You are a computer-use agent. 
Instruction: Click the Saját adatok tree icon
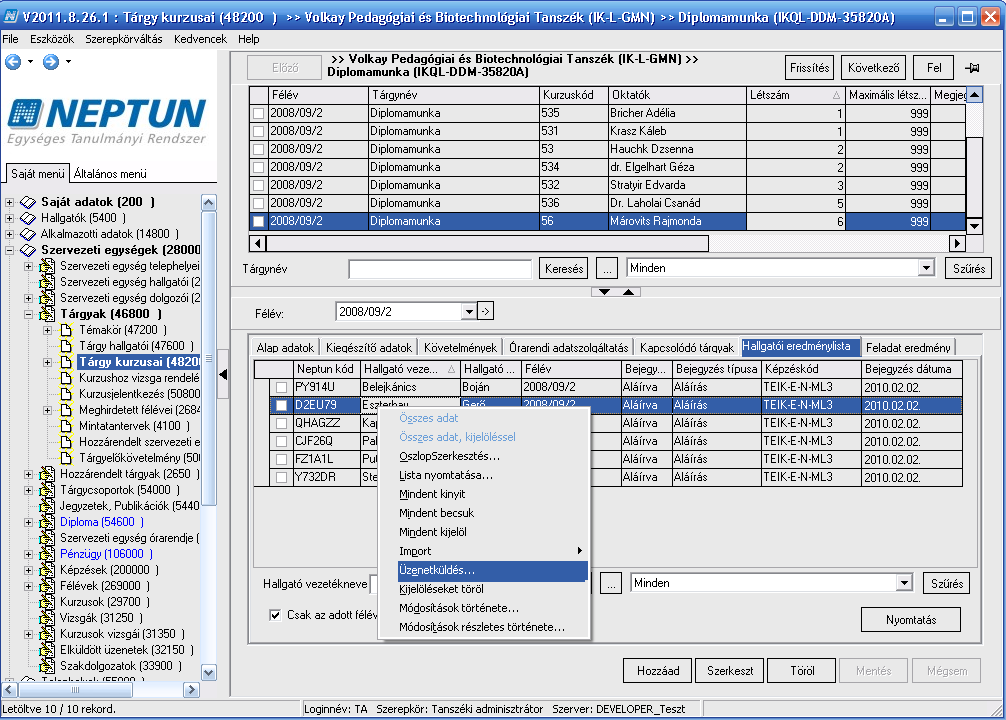coord(28,202)
